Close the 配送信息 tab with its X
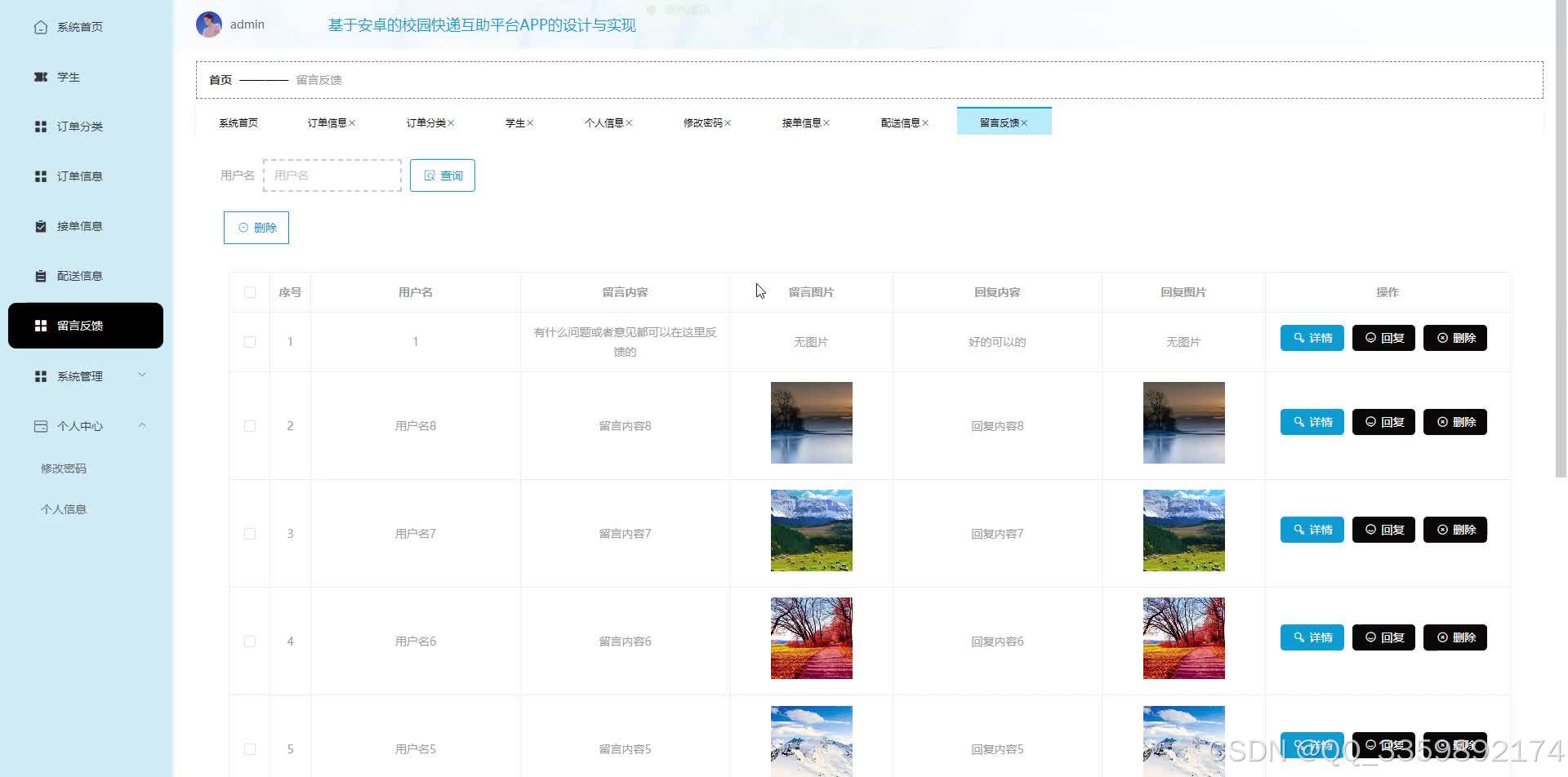 tap(925, 123)
